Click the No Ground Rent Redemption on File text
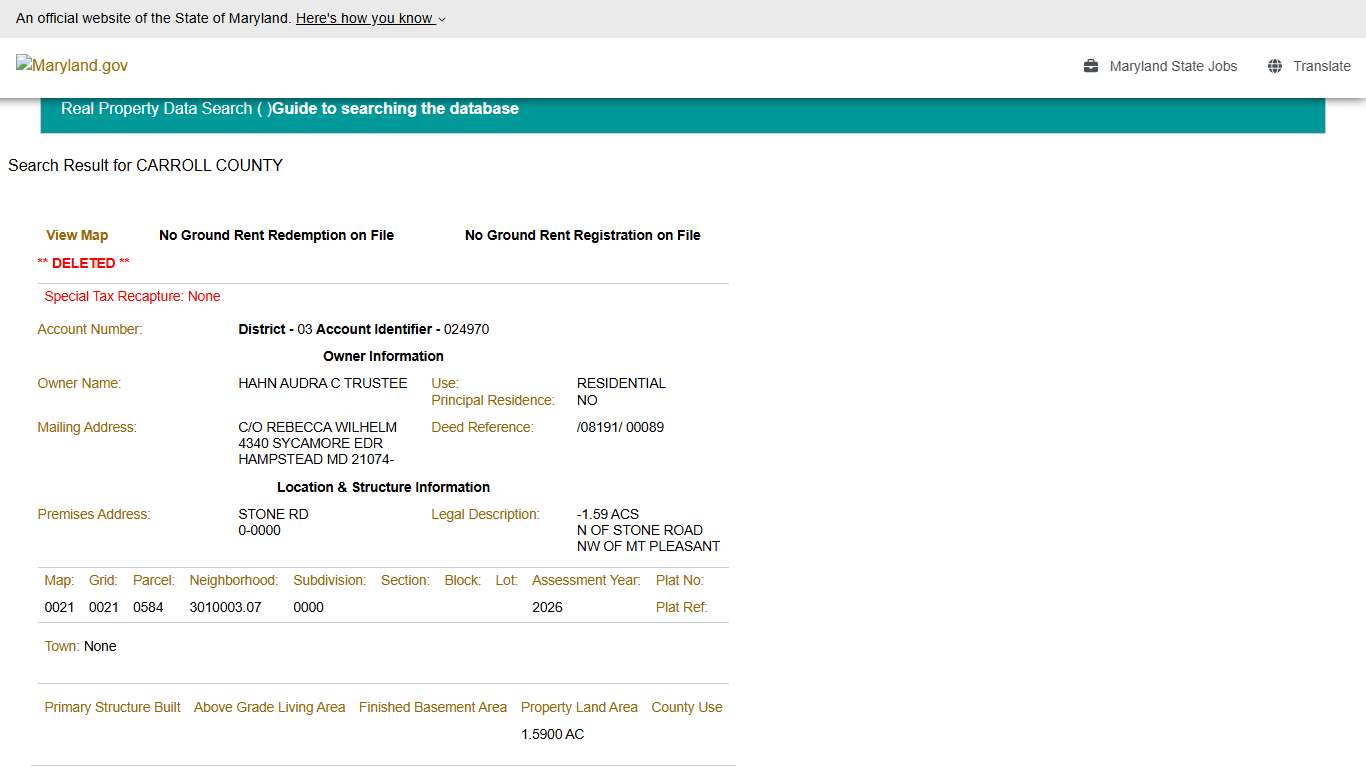1366x768 pixels. click(x=276, y=236)
